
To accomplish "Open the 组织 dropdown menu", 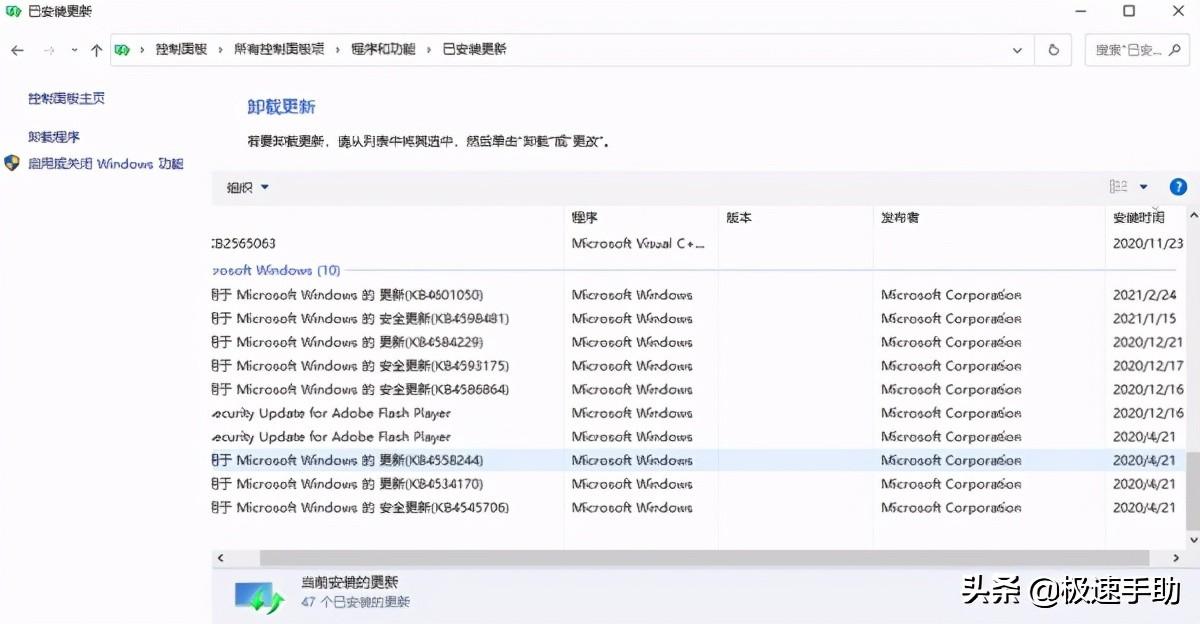I will (x=244, y=187).
